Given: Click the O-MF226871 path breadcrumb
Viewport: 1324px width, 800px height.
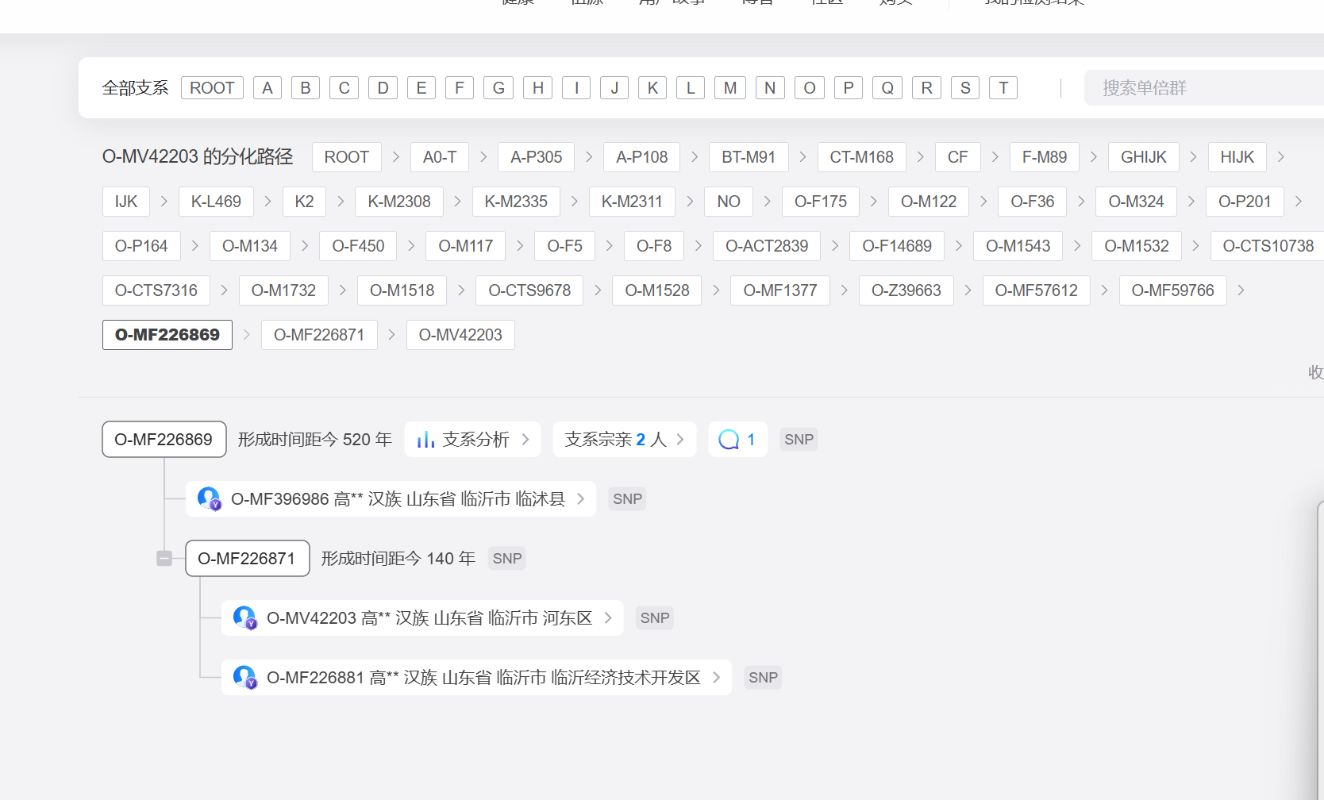Looking at the screenshot, I should [x=319, y=335].
